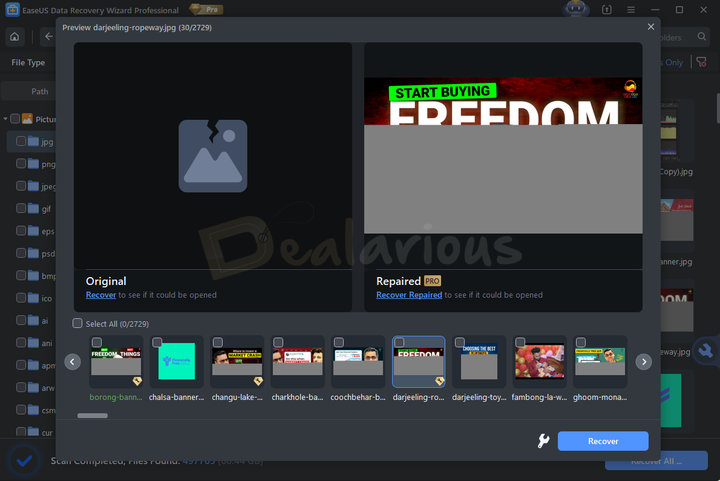Go back with the left arrow icon
720x481 pixels.
click(x=48, y=37)
